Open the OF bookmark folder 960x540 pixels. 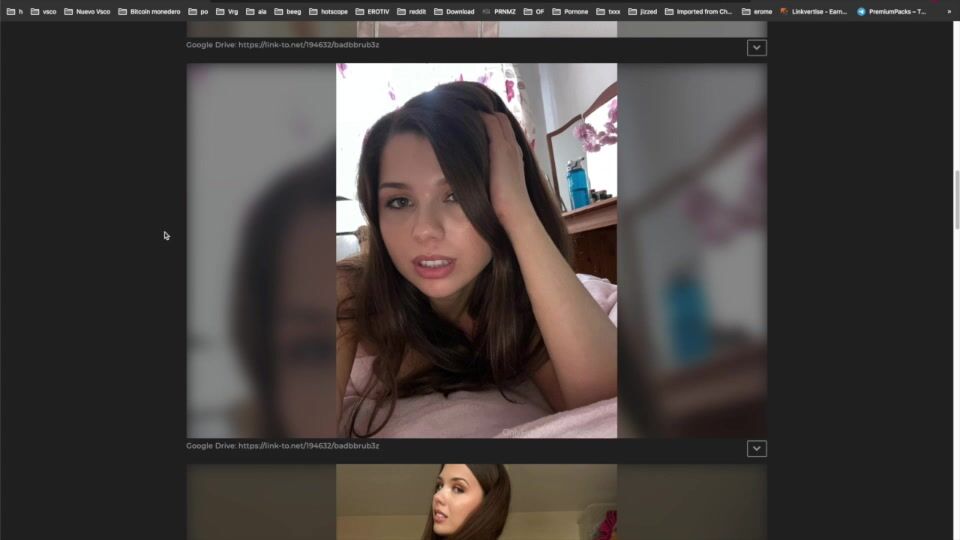click(534, 11)
